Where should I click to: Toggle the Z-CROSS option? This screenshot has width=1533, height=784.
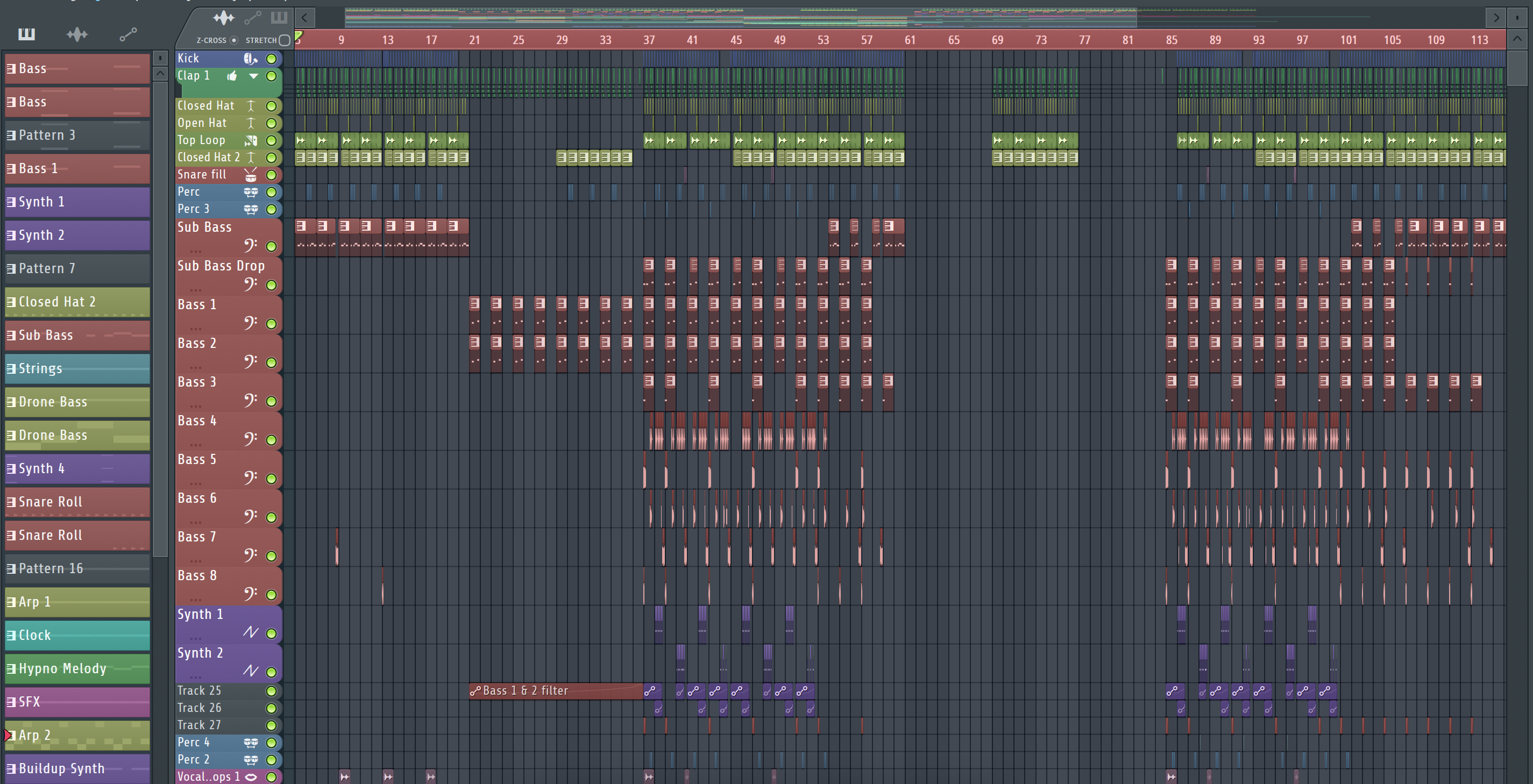point(234,40)
